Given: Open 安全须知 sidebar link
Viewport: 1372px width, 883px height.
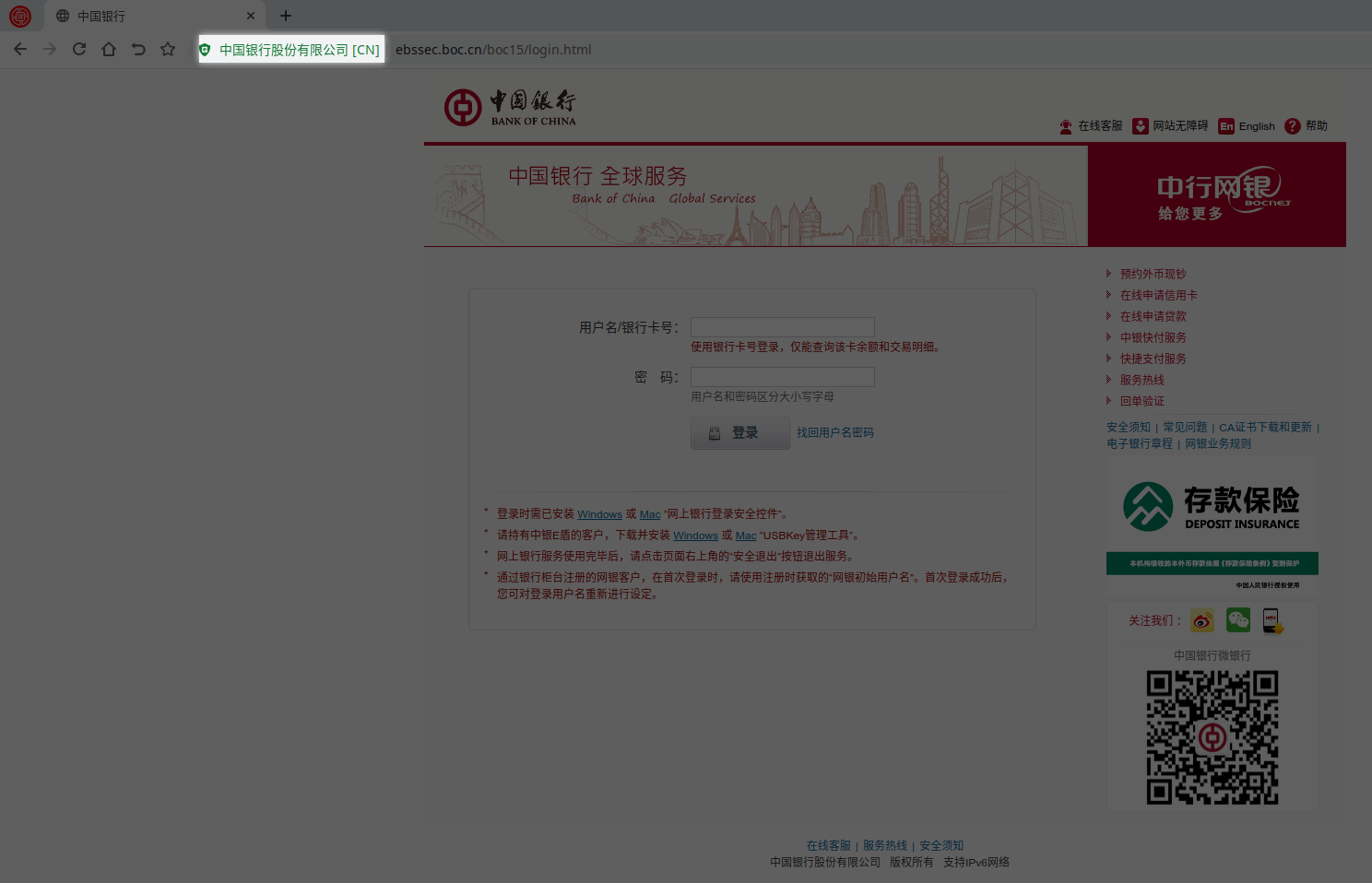Looking at the screenshot, I should tap(1129, 427).
